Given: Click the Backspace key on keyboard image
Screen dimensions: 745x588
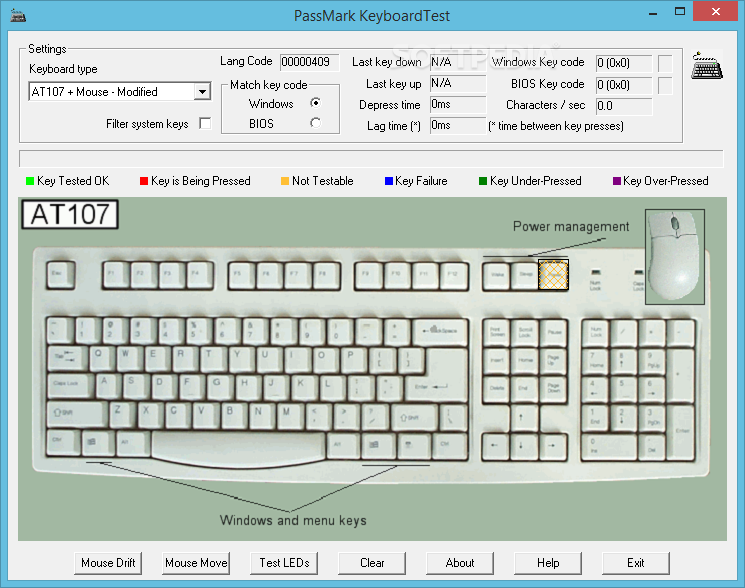Looking at the screenshot, I should 440,331.
